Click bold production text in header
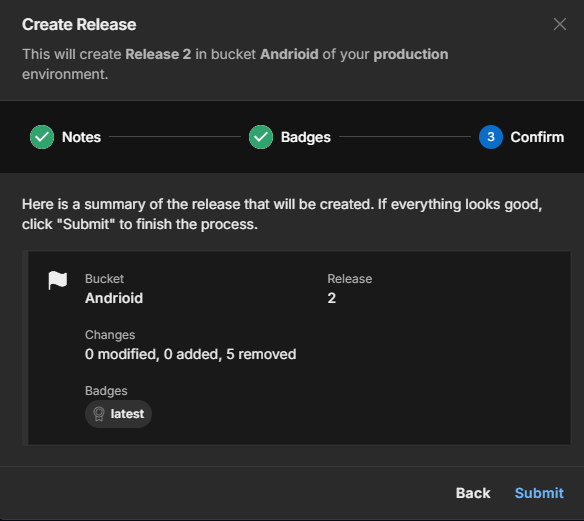Screen dimensions: 584x521 (x=411, y=54)
